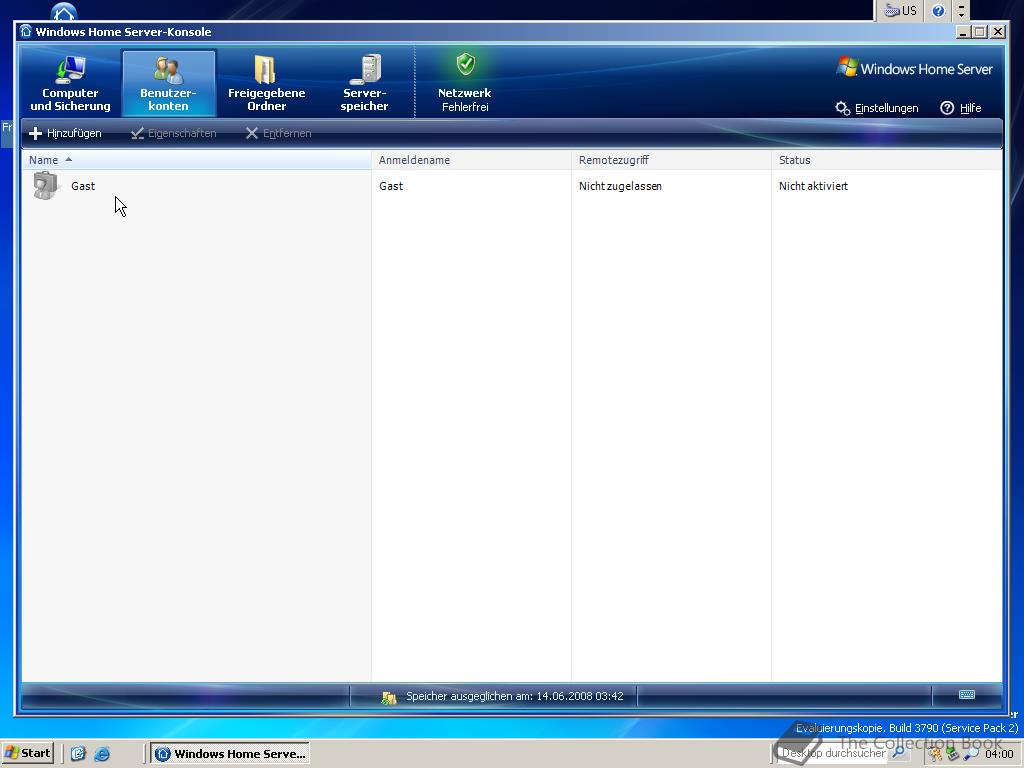1024x768 pixels.
Task: Open Hilfe help link
Action: (961, 108)
